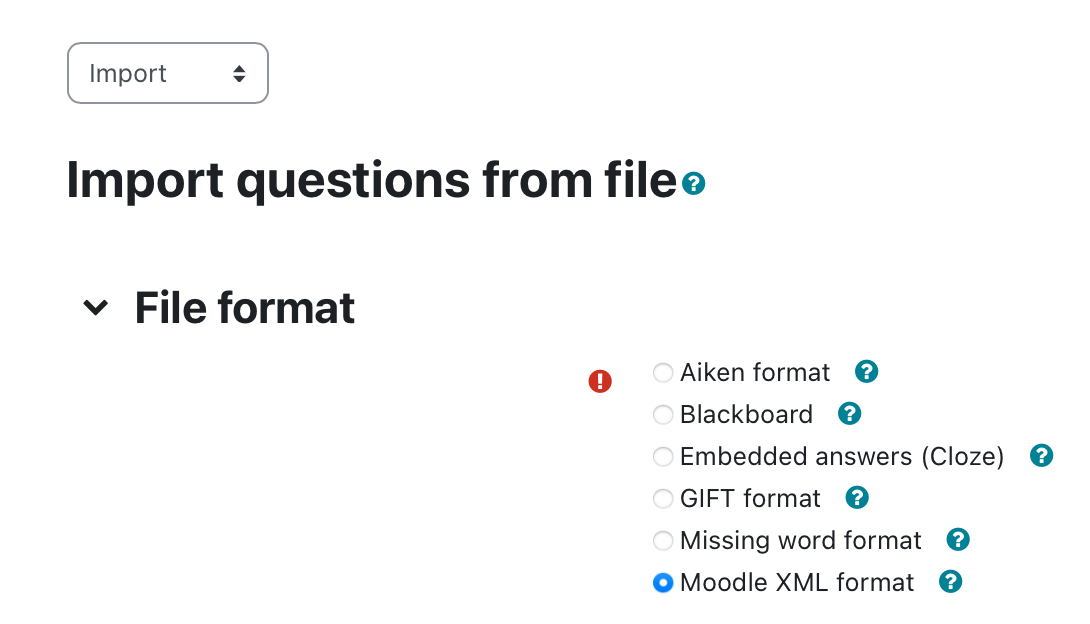
Task: Click the File format section heading
Action: (245, 308)
